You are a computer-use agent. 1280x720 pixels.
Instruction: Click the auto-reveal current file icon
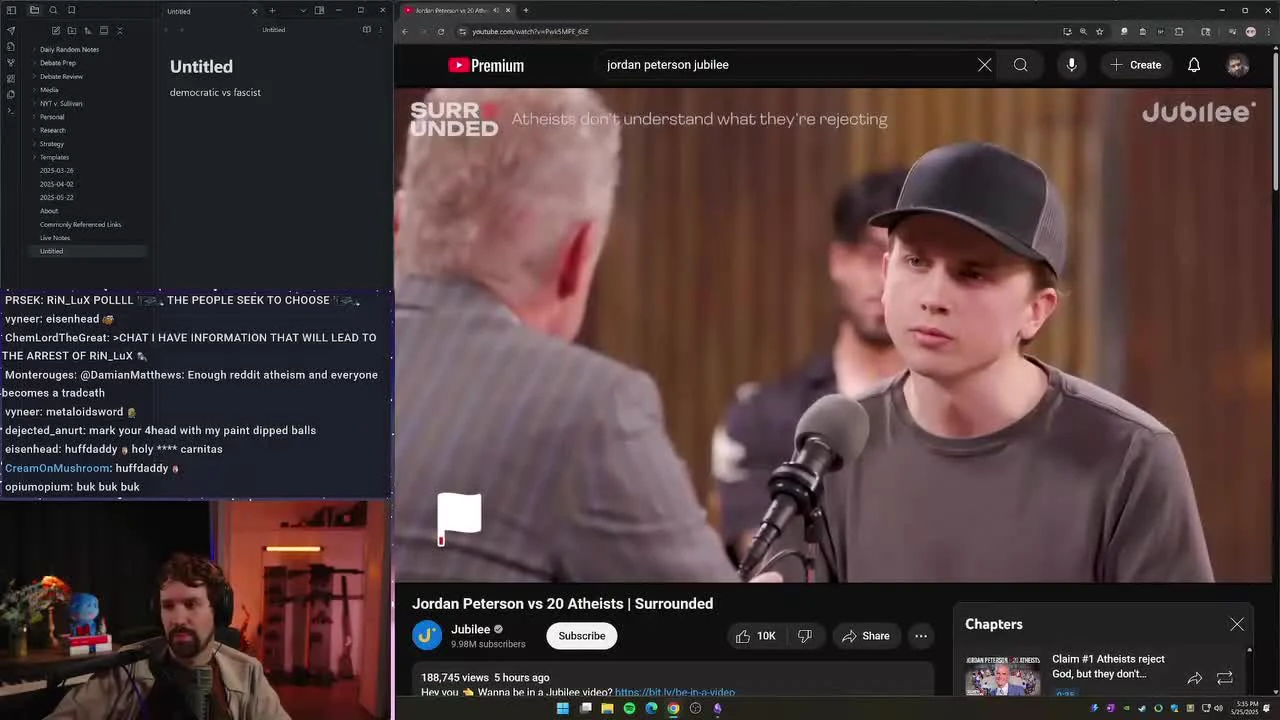tap(104, 30)
